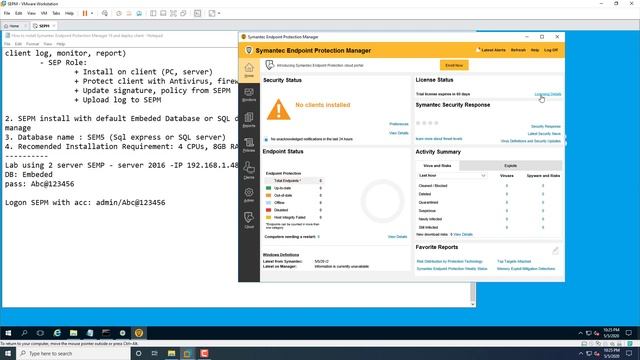Open the VMware power options dropdown arrow

tap(92, 13)
